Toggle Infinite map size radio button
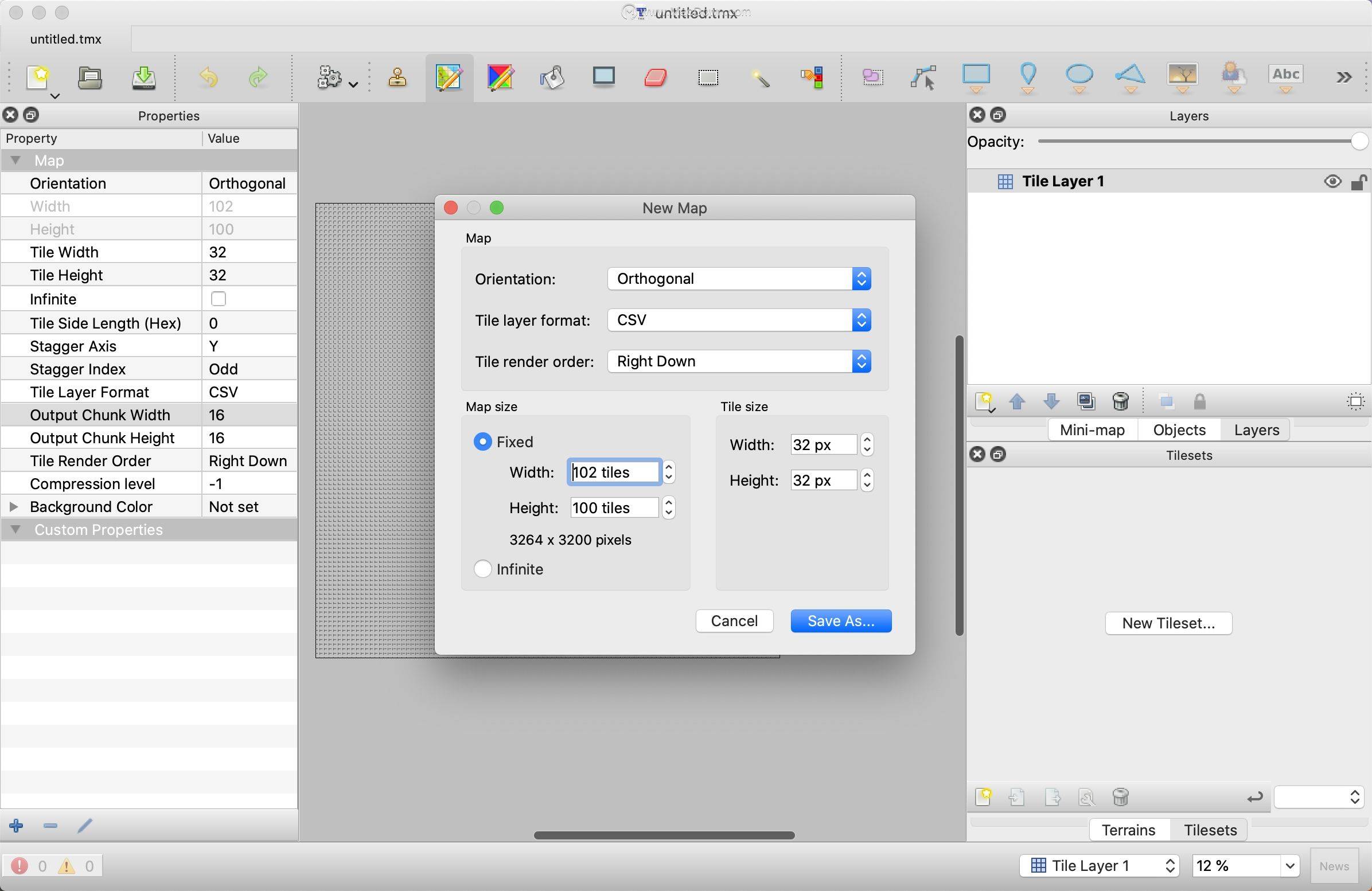1372x891 pixels. 484,568
